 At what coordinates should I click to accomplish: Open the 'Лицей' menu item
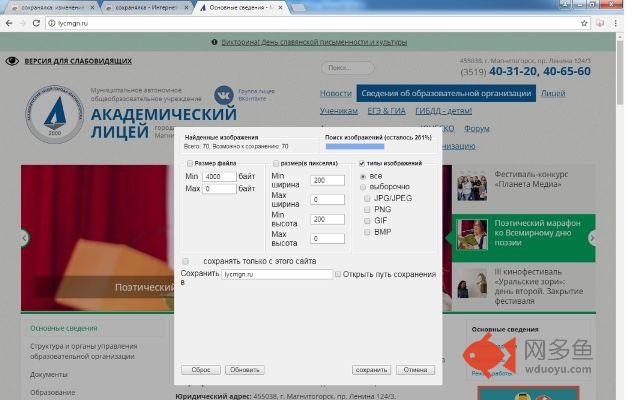553,93
